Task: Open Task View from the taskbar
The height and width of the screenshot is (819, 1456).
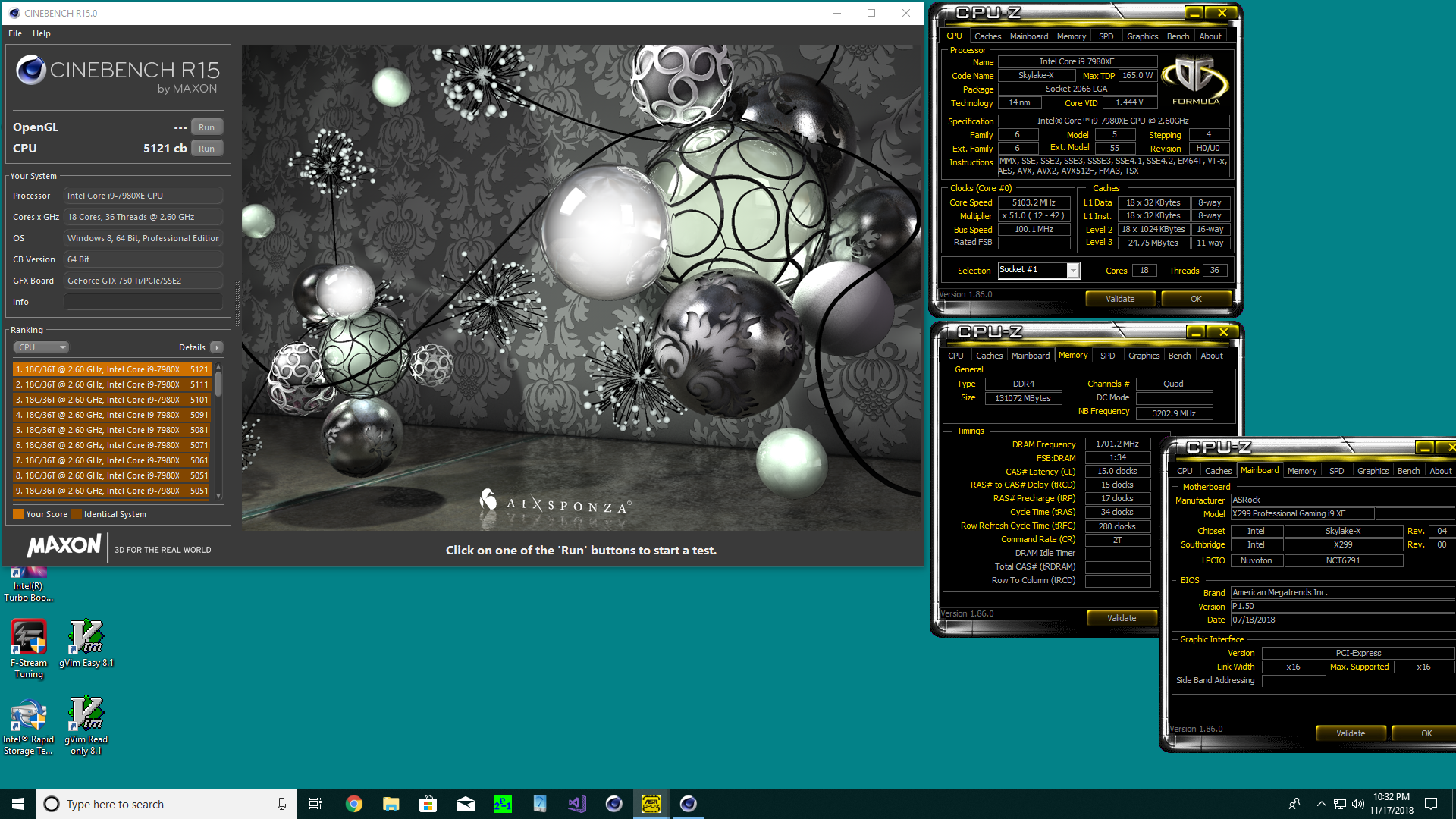Action: (315, 804)
